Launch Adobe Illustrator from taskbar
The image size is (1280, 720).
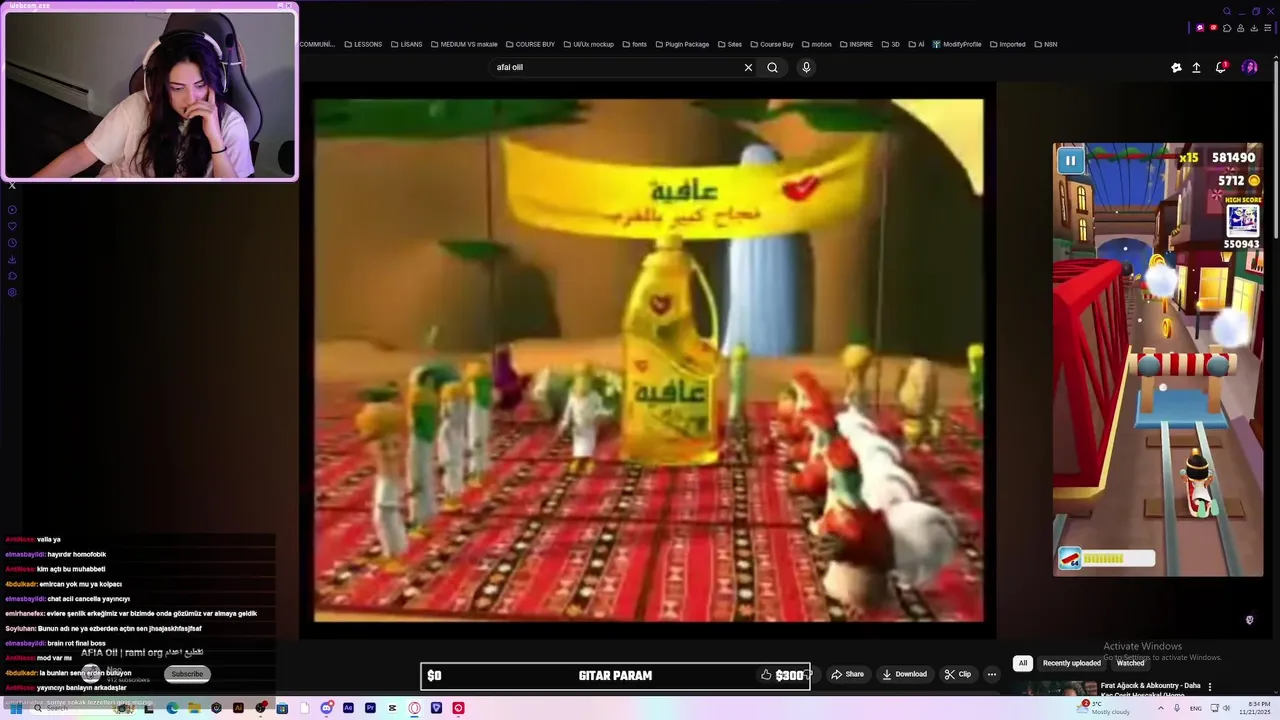238,708
